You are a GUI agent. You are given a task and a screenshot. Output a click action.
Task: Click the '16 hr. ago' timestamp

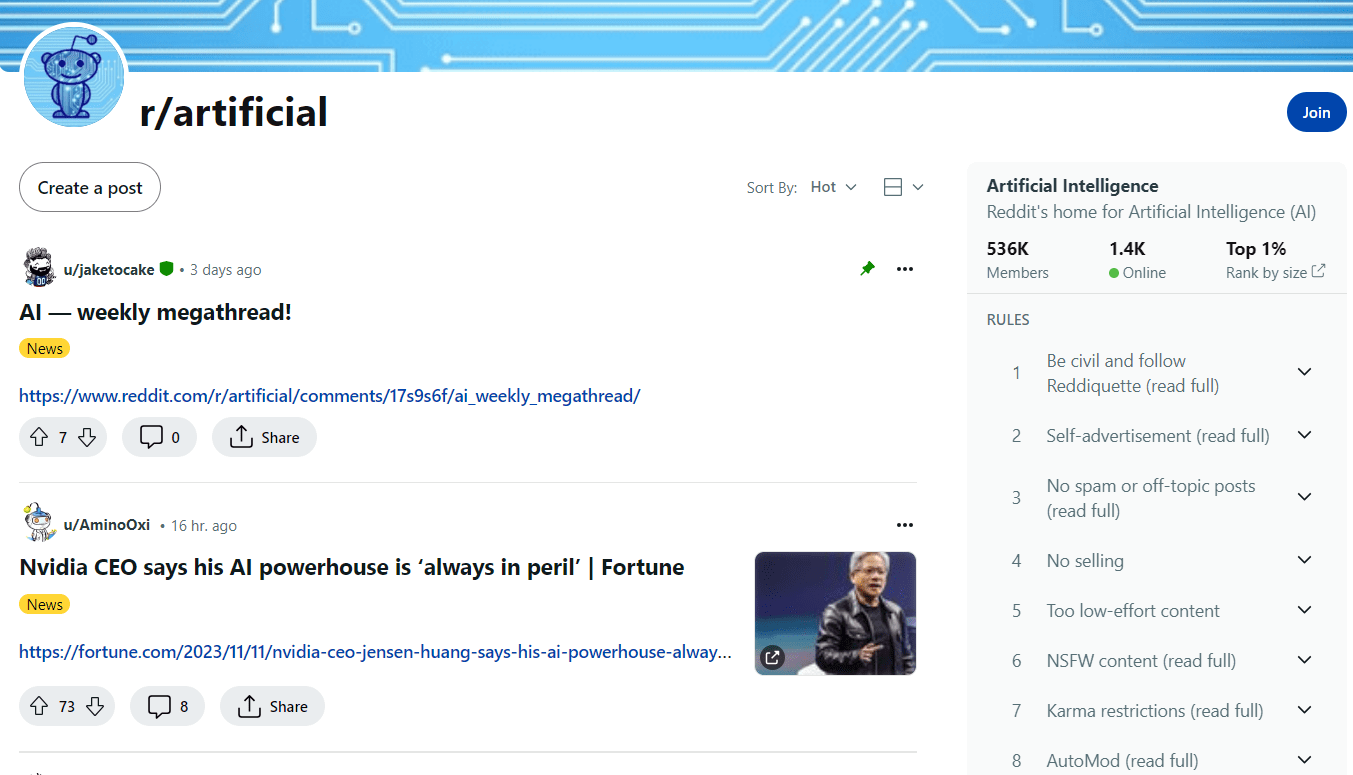204,525
